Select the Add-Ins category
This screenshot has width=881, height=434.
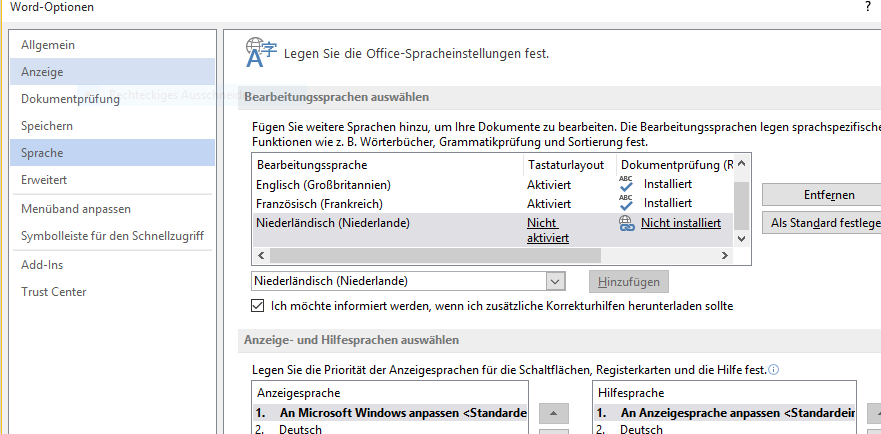click(x=112, y=265)
